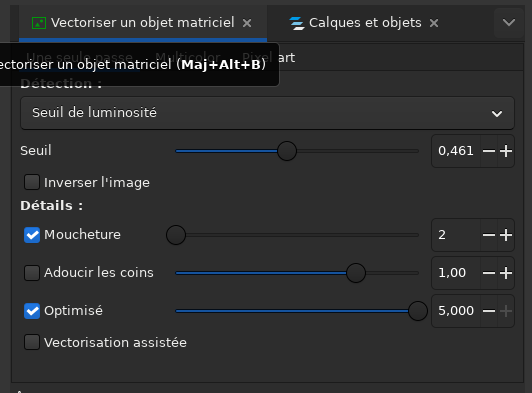Enable Adoucir les coins checkbox
Screen dimensions: 532x393
click(32, 273)
